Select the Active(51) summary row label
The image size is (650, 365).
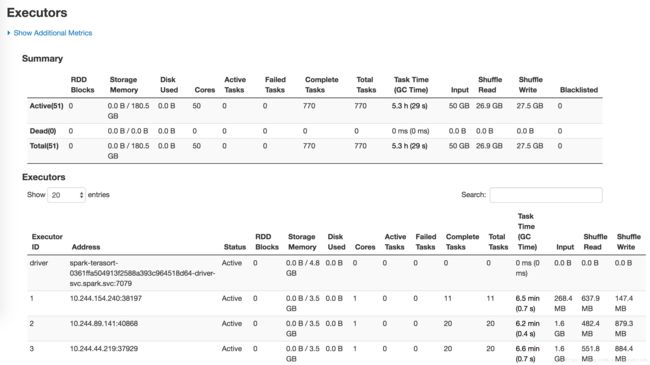pyautogui.click(x=46, y=106)
